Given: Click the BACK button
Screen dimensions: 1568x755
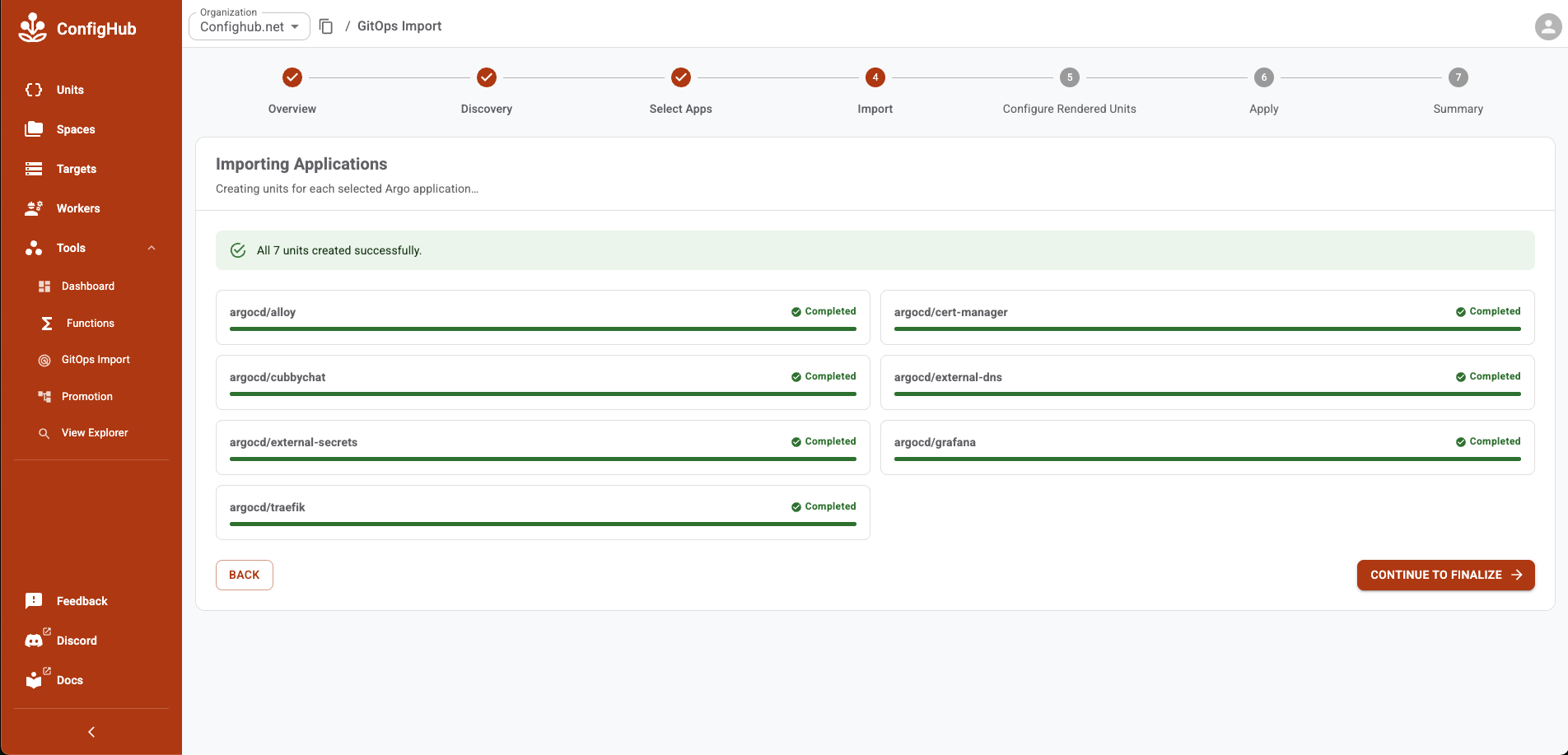Looking at the screenshot, I should click(245, 575).
